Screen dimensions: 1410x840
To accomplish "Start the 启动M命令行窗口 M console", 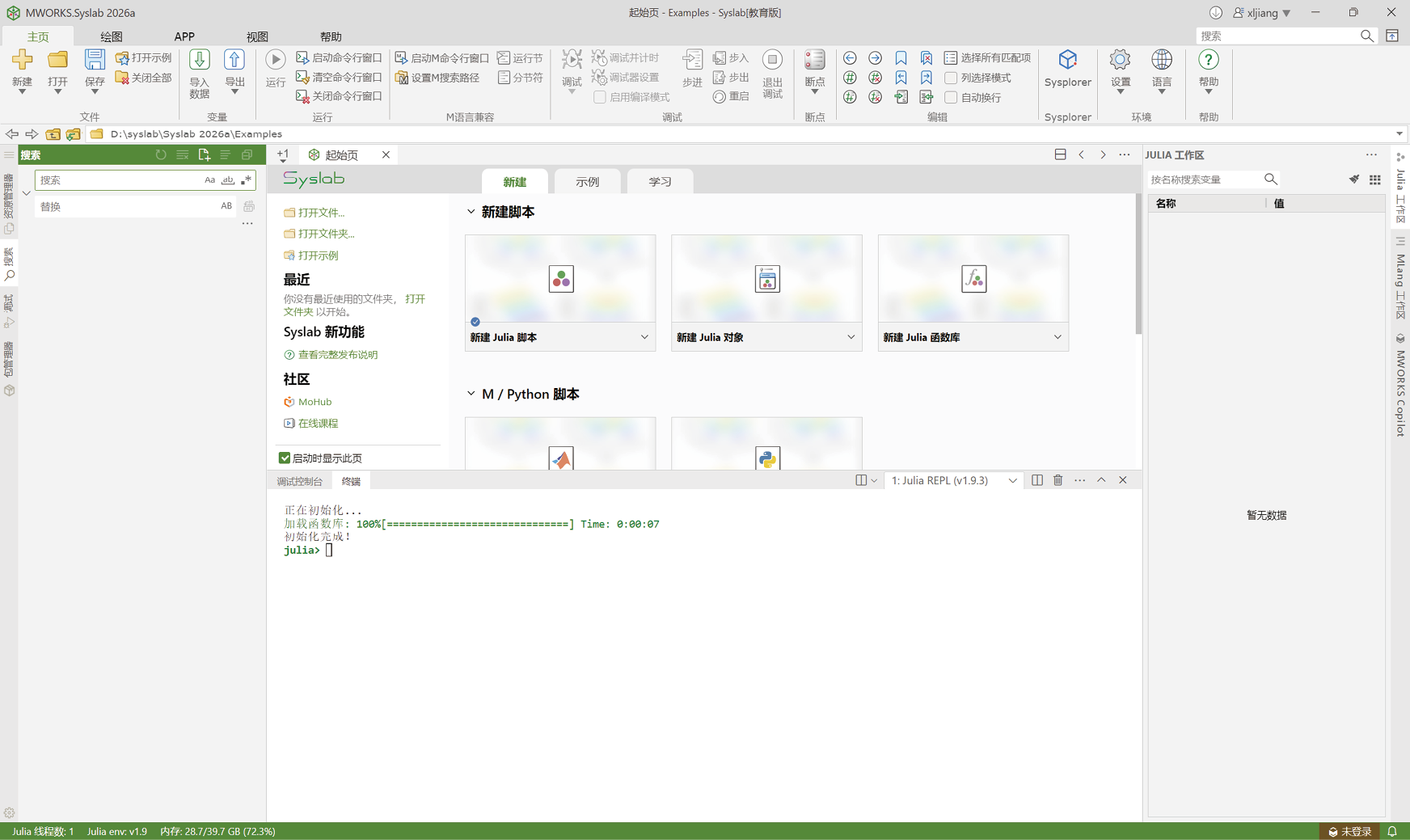I will 441,58.
